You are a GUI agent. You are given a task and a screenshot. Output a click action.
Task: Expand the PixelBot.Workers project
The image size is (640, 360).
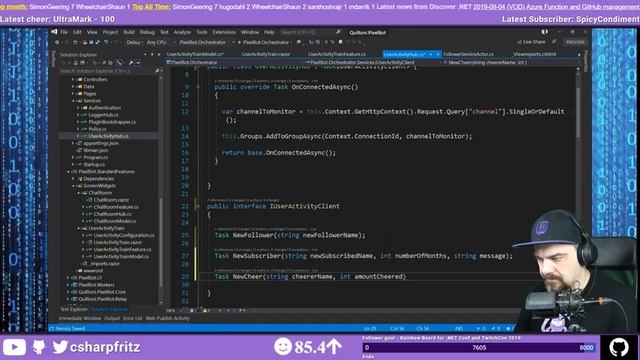coord(68,285)
